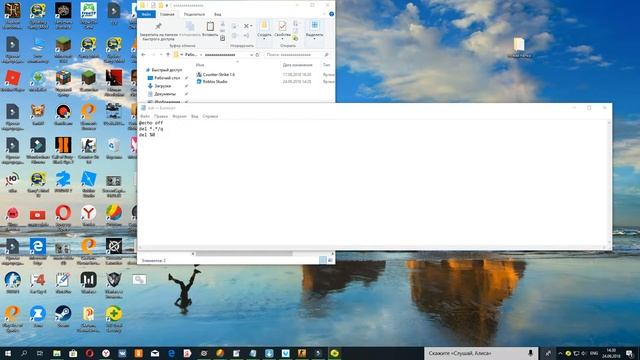Open the new folder icon on the desktop right

pyautogui.click(x=519, y=44)
